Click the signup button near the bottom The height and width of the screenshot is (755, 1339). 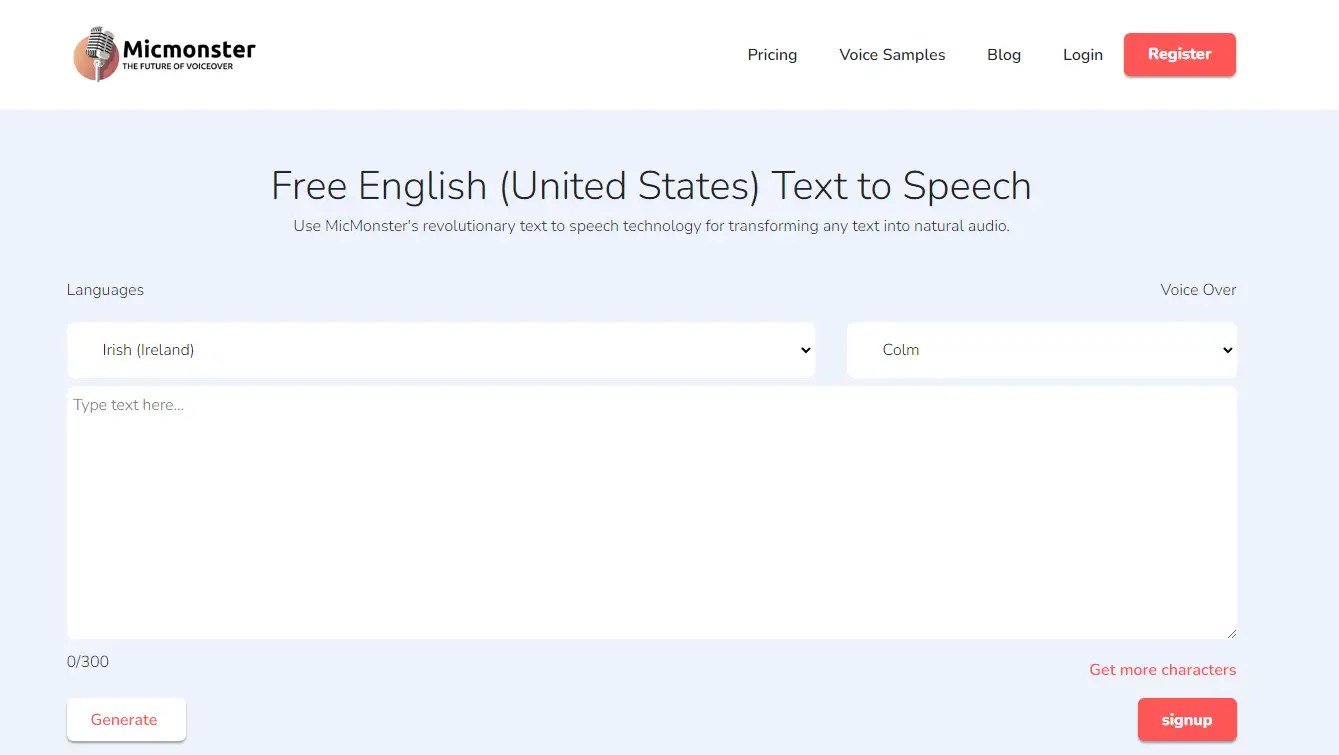coord(1186,719)
